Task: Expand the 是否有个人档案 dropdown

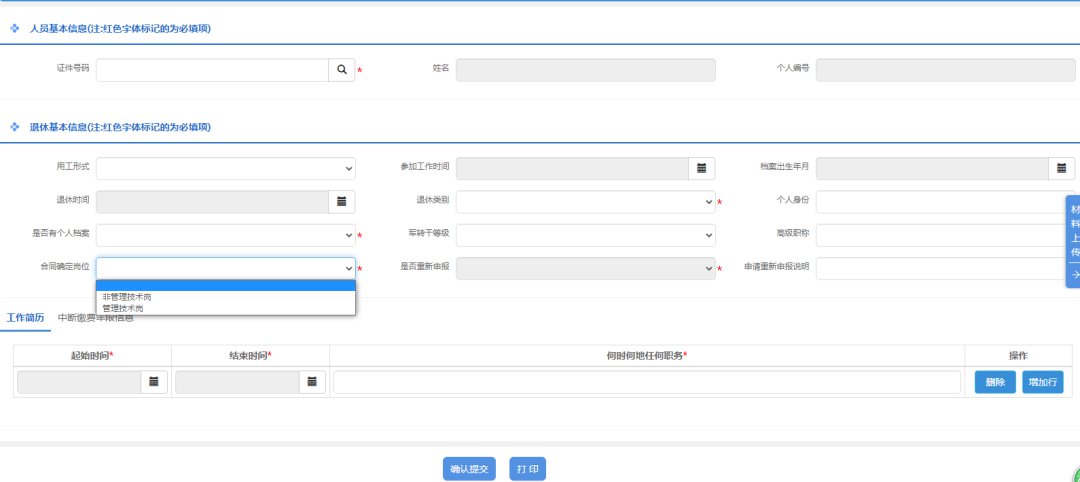Action: 225,235
